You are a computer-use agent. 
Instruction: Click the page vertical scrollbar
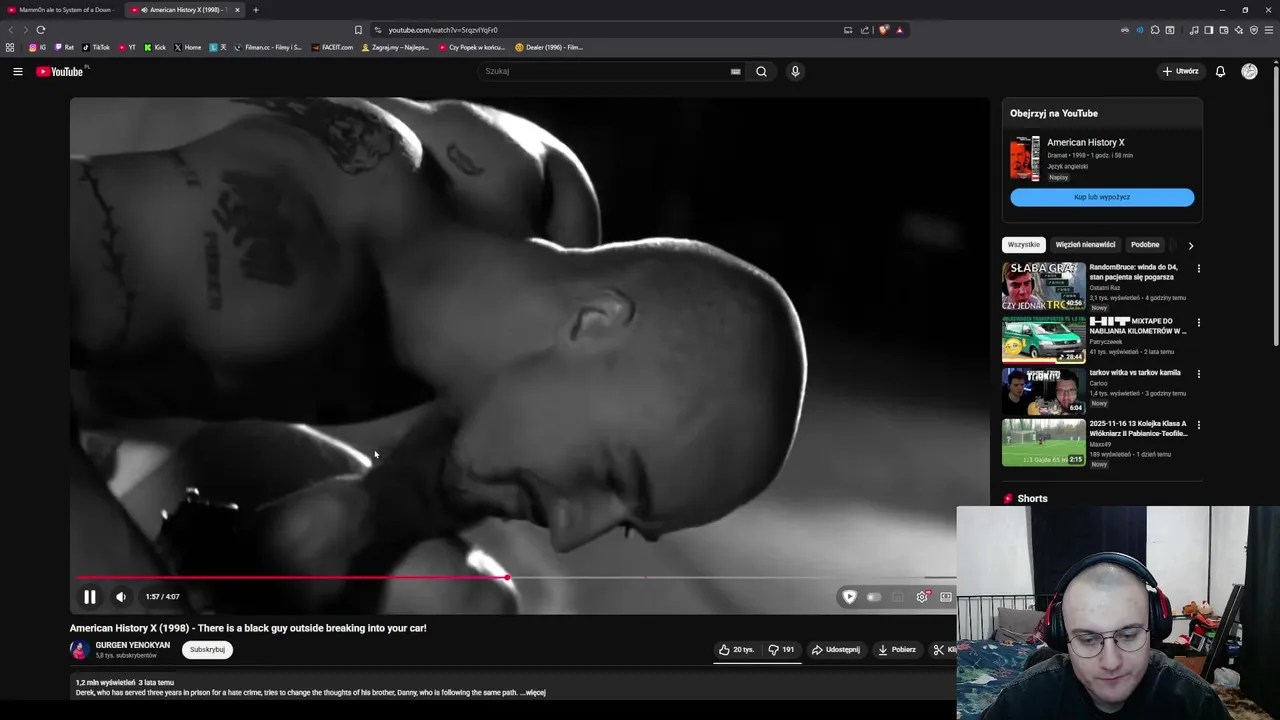1275,205
